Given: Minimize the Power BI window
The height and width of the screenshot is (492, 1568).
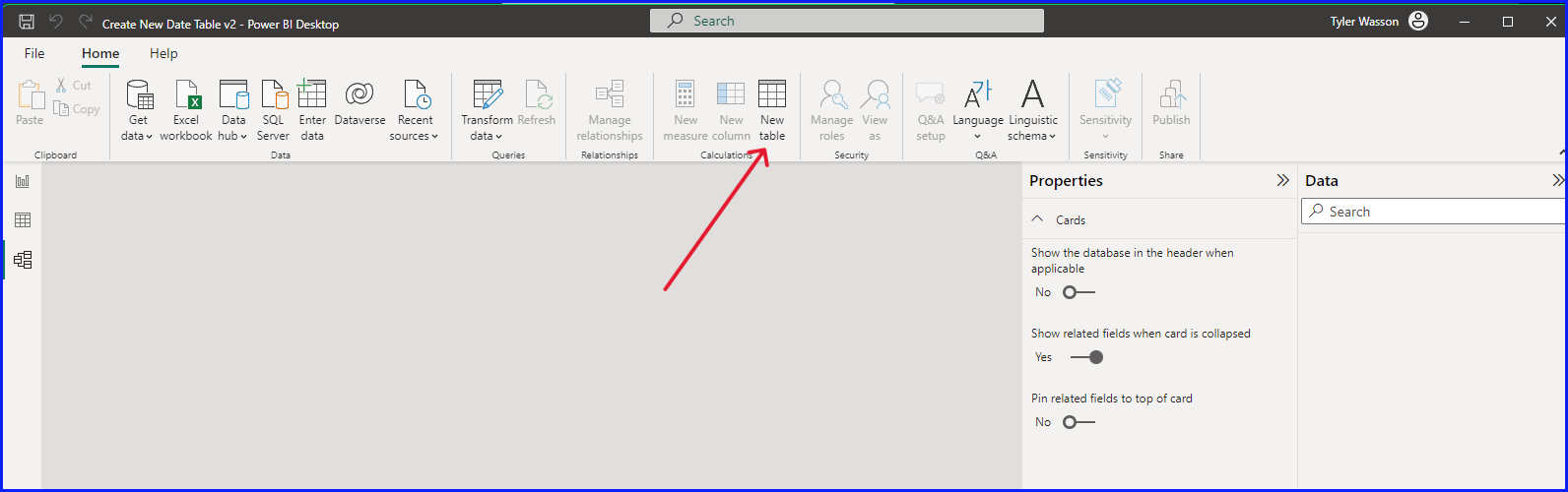Looking at the screenshot, I should 1464,22.
